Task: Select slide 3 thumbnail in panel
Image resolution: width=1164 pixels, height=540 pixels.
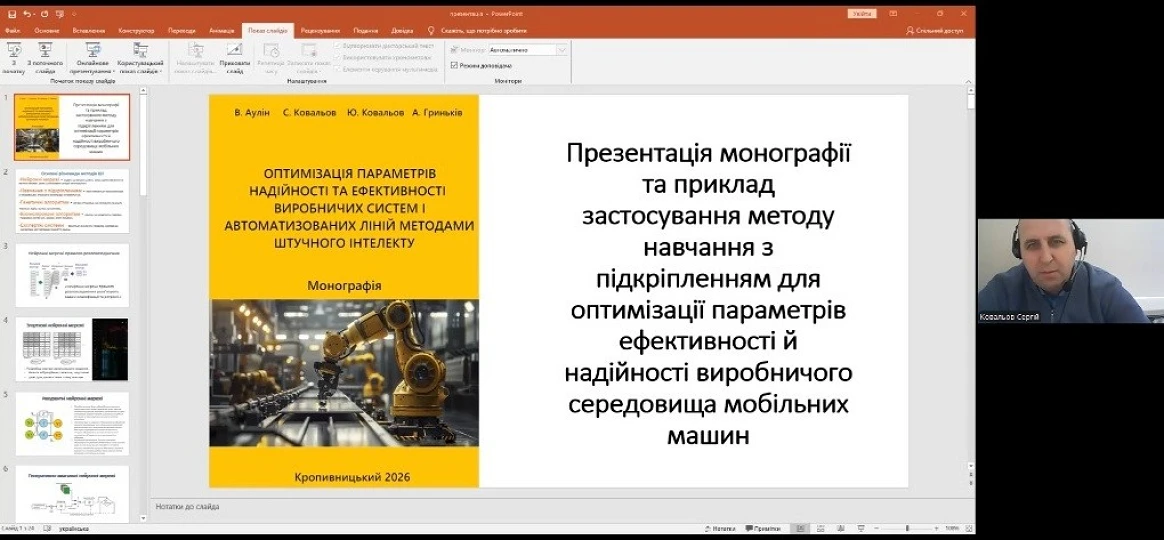Action: [72, 275]
